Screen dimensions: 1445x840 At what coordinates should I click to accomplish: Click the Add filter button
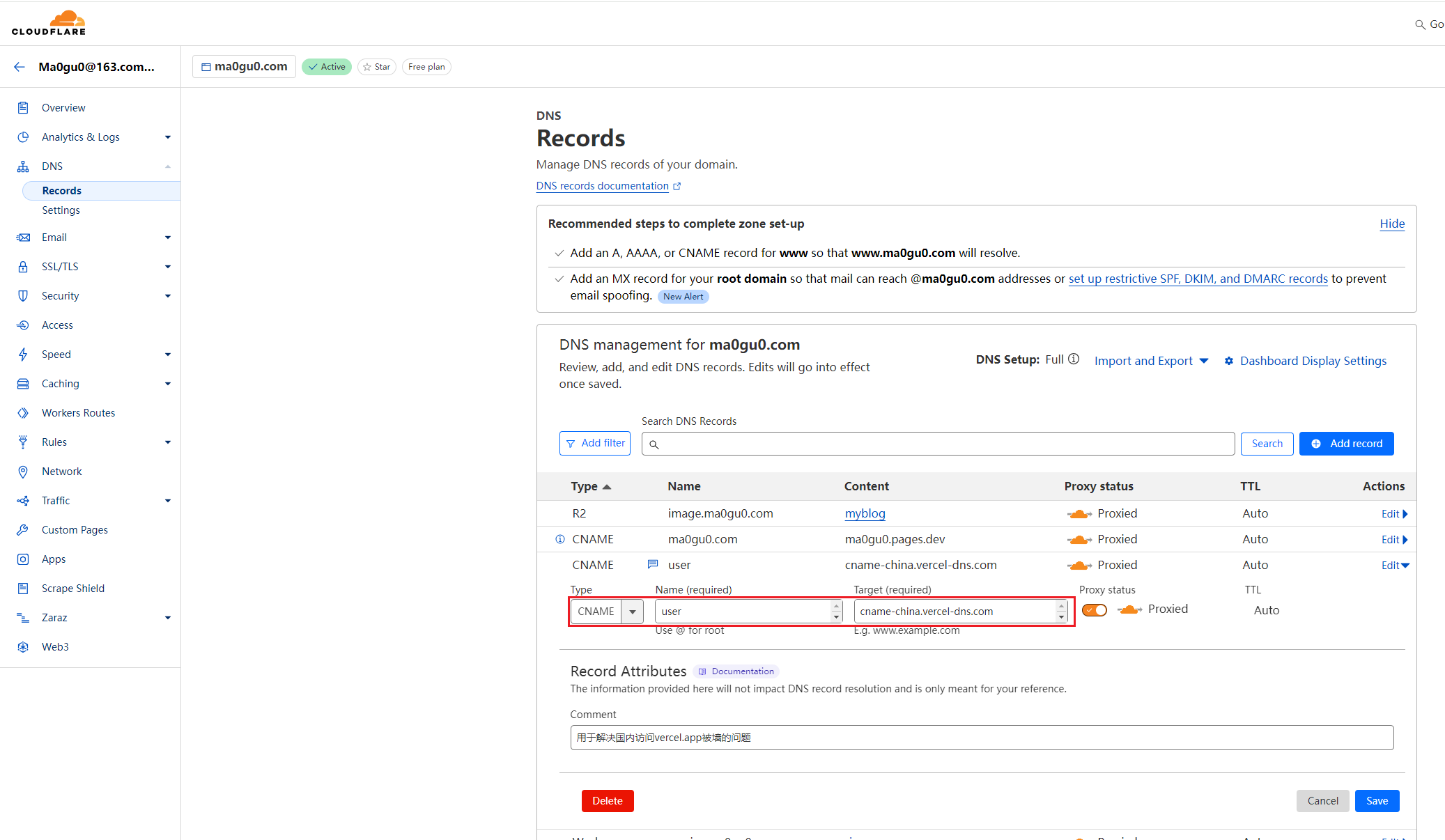pyautogui.click(x=595, y=443)
